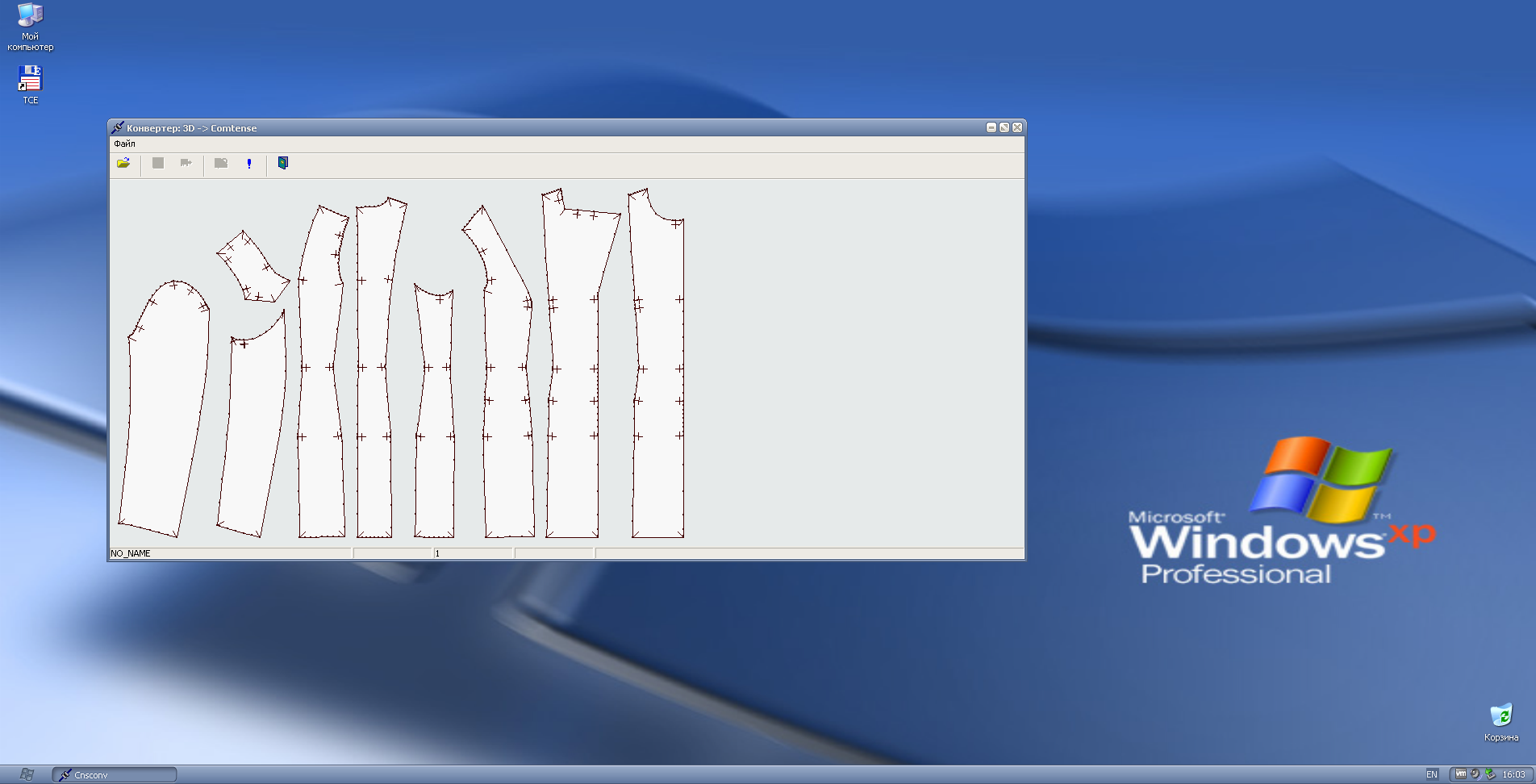Viewport: 1536px width, 784px height.
Task: Select the sleeve pattern piece with rounded cap
Action: [x=165, y=408]
